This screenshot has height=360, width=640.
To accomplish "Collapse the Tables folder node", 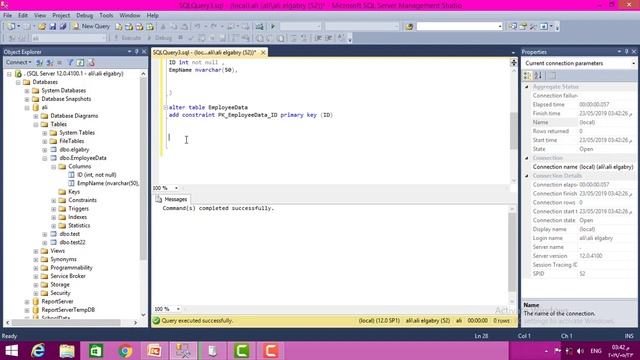I will (36, 124).
